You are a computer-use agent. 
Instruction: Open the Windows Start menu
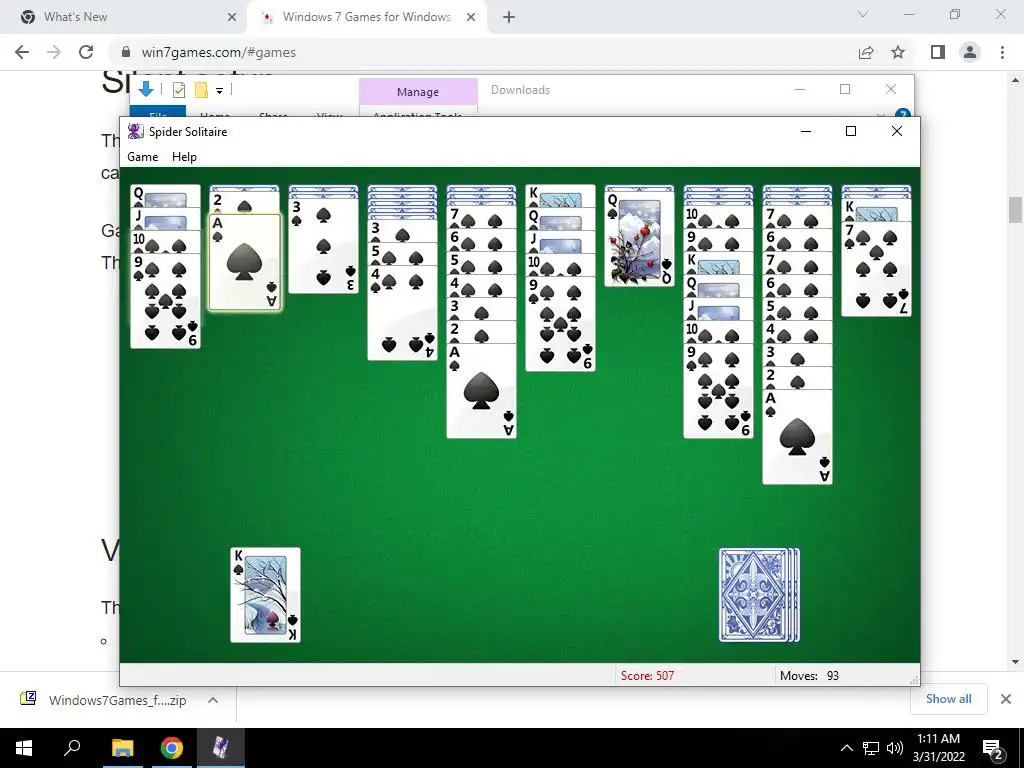pos(24,748)
